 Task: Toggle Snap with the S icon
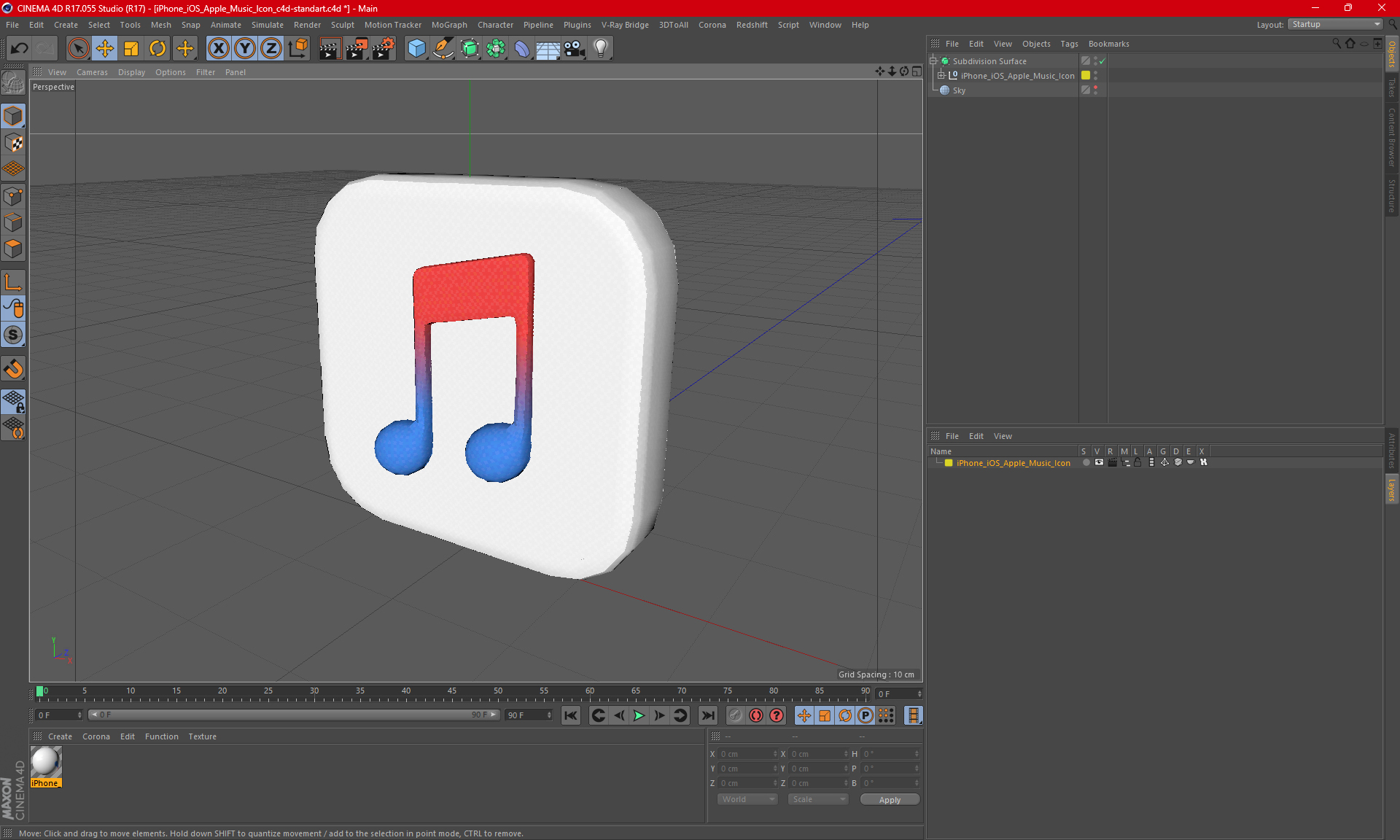(x=13, y=335)
